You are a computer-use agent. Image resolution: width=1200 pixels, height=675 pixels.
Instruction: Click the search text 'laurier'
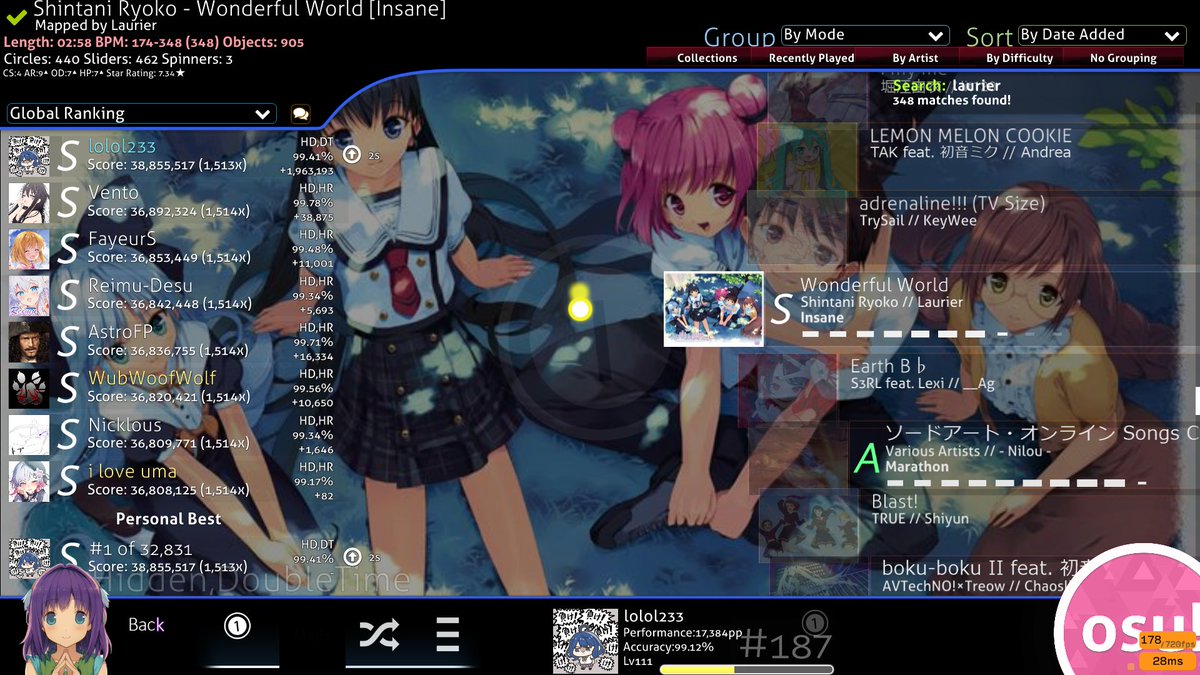[x=977, y=86]
